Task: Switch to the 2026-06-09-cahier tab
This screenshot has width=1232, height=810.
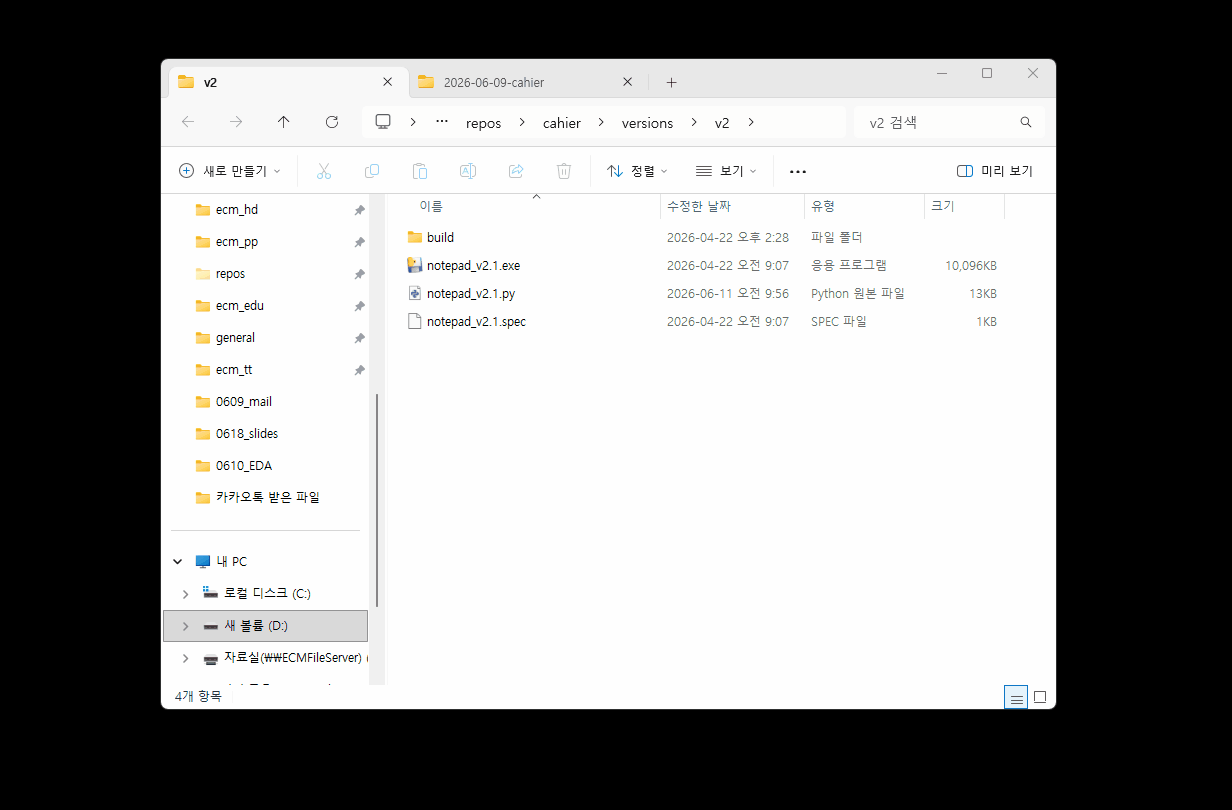Action: pos(527,82)
